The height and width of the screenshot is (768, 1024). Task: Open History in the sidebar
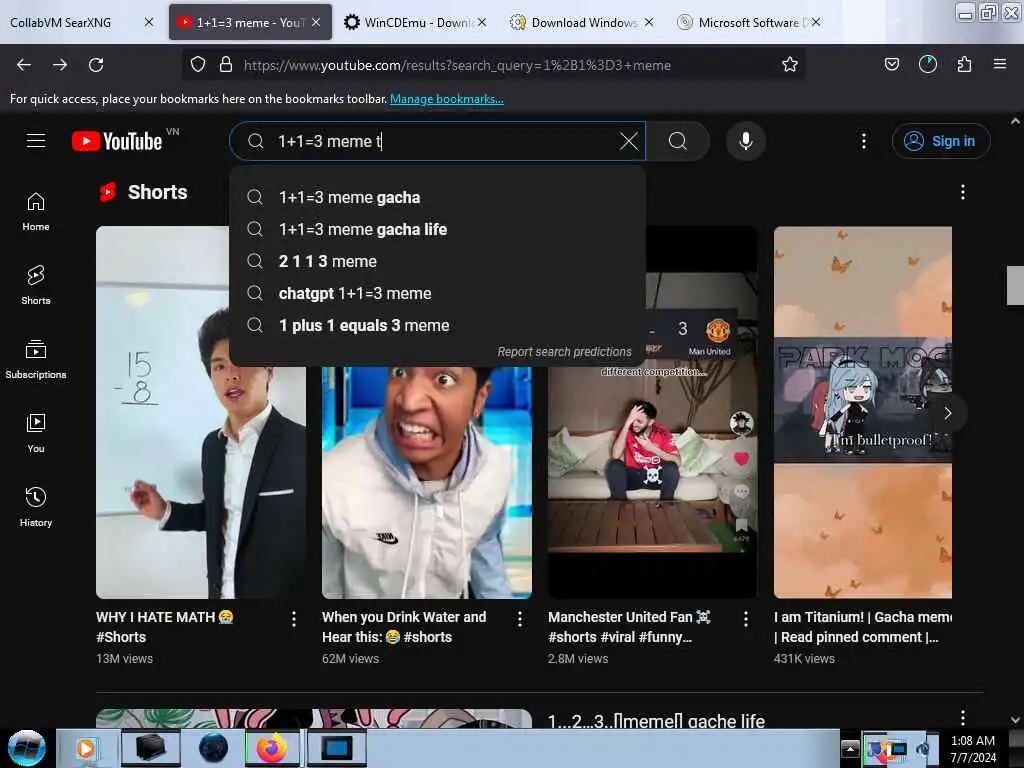tap(36, 507)
